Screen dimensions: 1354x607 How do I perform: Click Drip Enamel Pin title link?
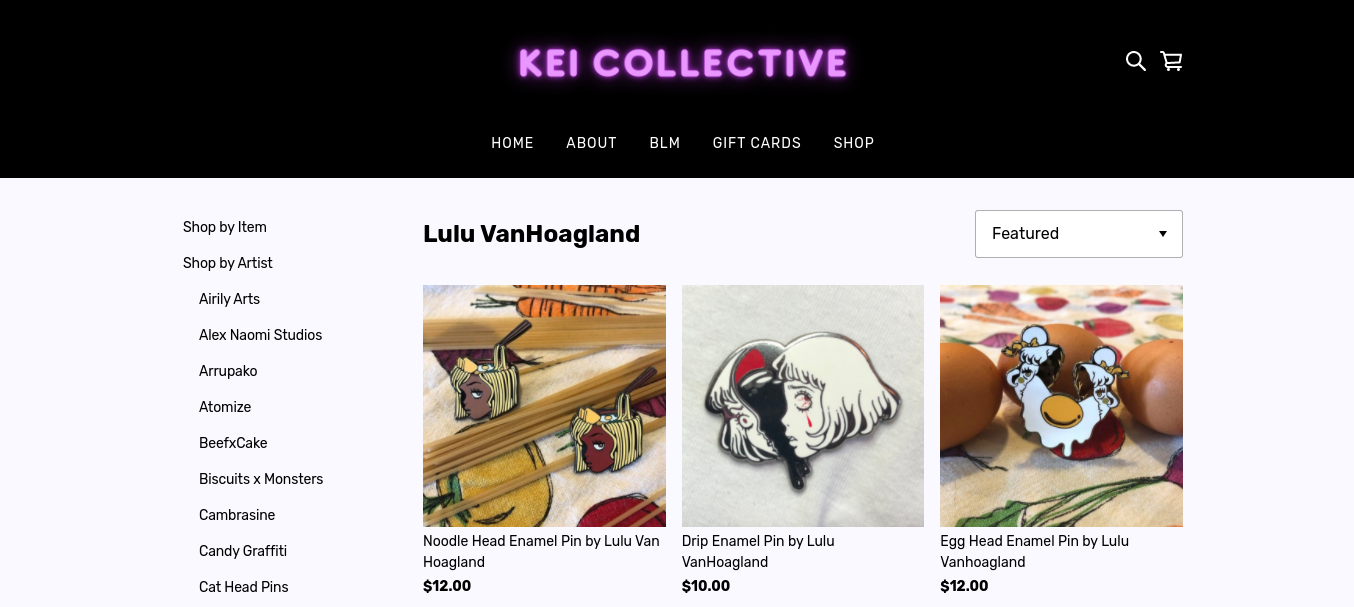click(758, 551)
